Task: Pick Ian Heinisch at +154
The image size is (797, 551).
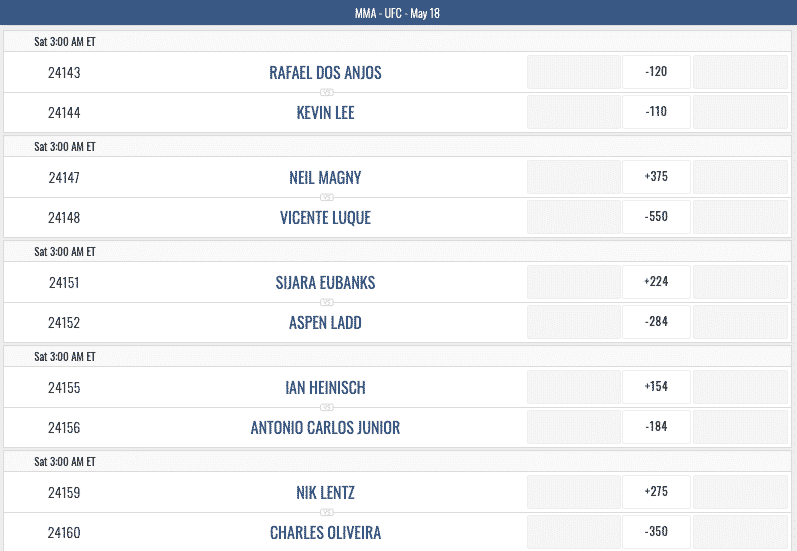Action: tap(656, 387)
